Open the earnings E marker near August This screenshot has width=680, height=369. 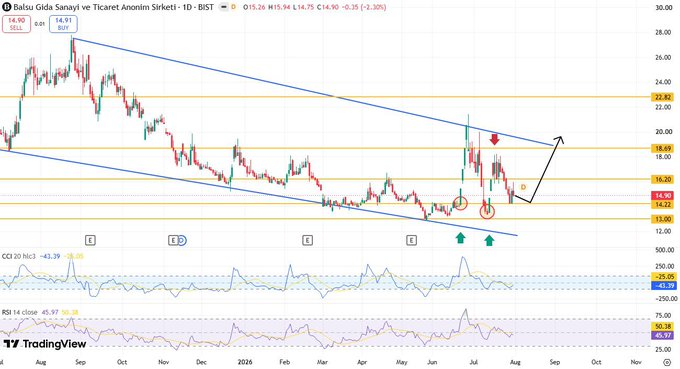pos(90,240)
